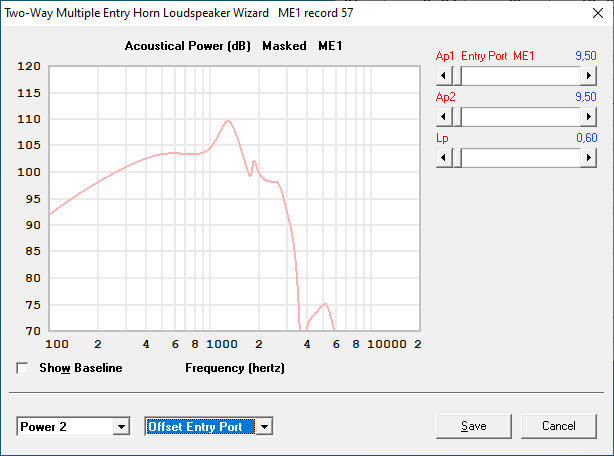Increase Ap1 with its right arrow
Image resolution: width=614 pixels, height=456 pixels.
[x=589, y=76]
